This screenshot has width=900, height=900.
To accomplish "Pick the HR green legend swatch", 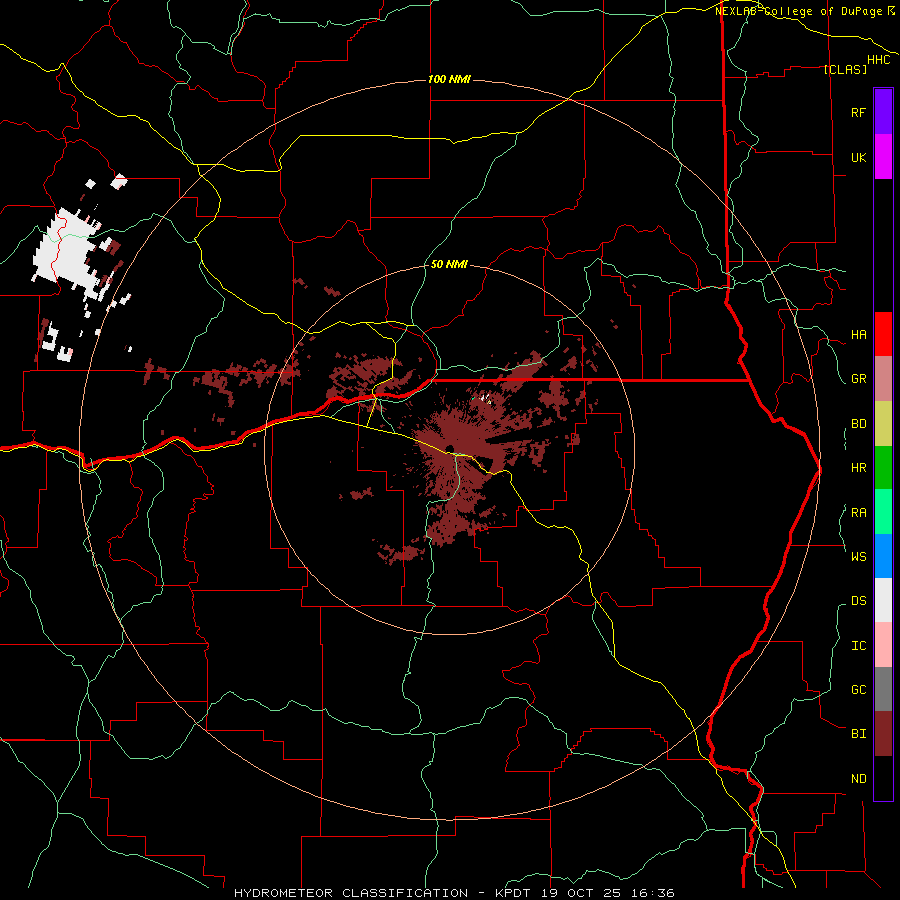I will 883,468.
